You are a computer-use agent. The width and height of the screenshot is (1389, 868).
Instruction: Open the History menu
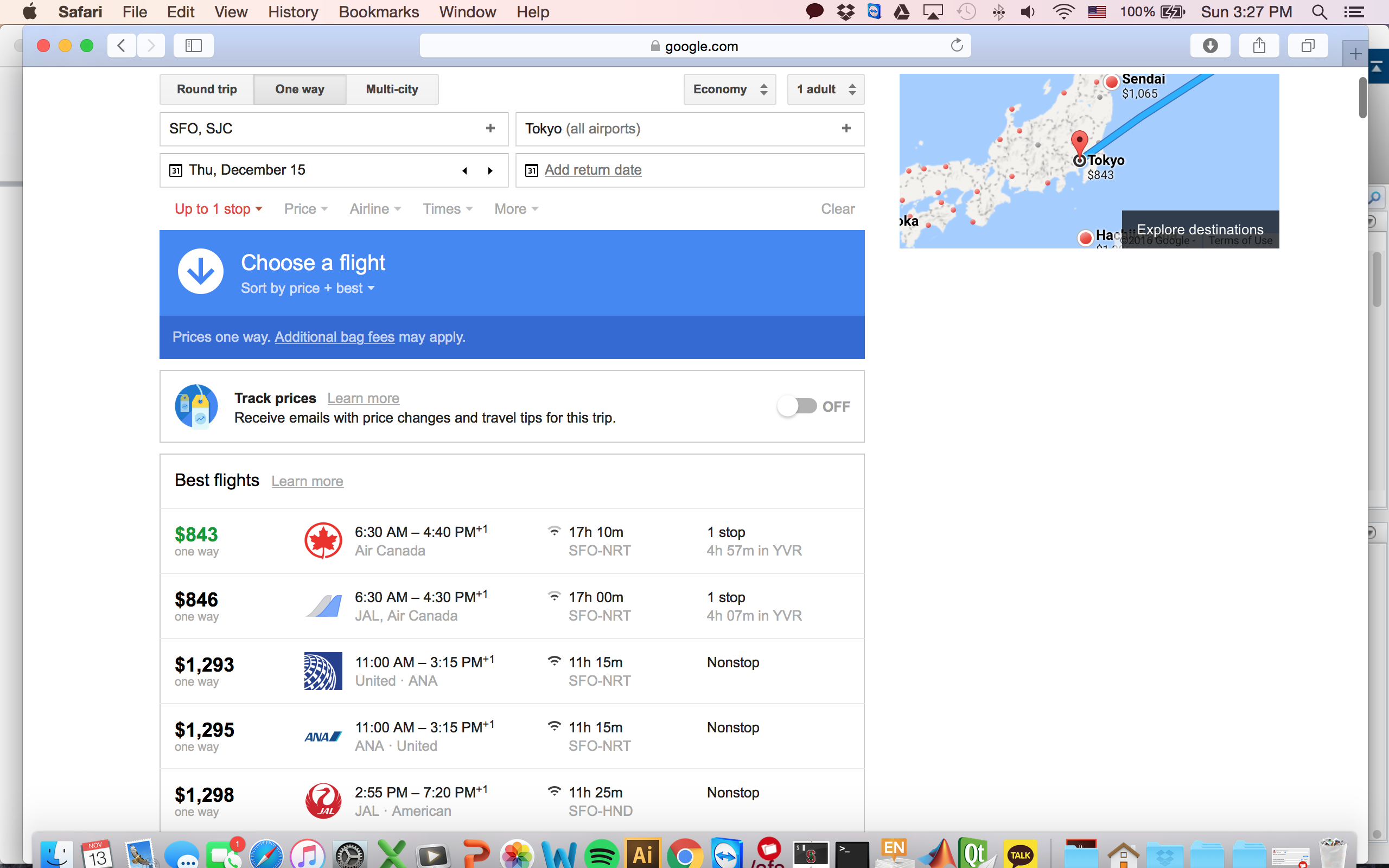pyautogui.click(x=293, y=12)
